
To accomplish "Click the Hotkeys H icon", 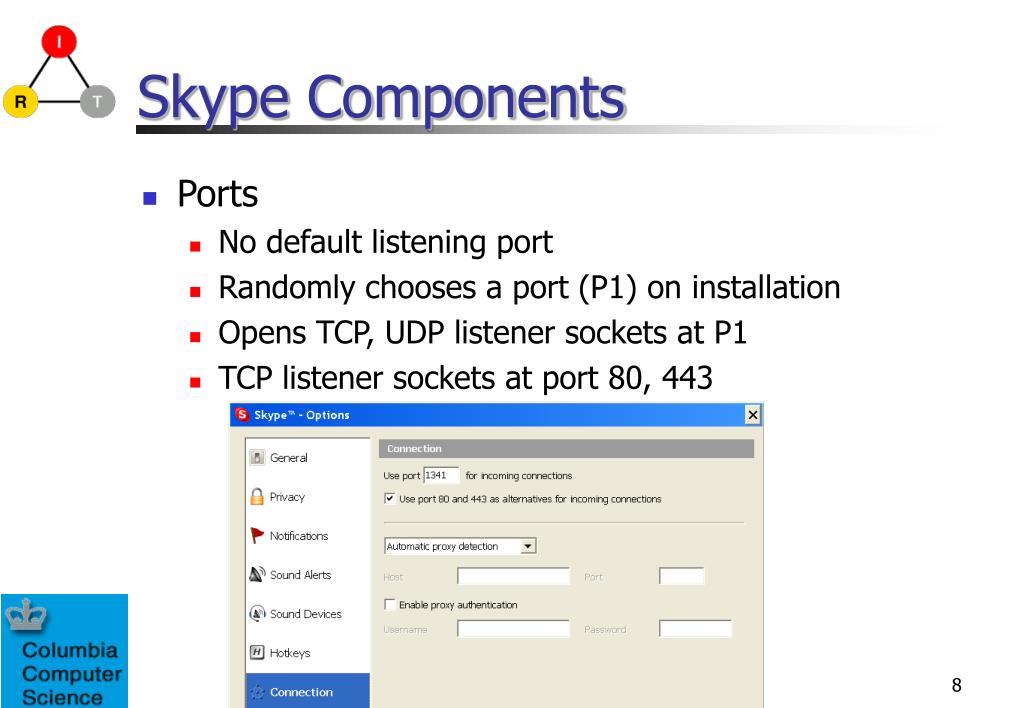I will [257, 653].
